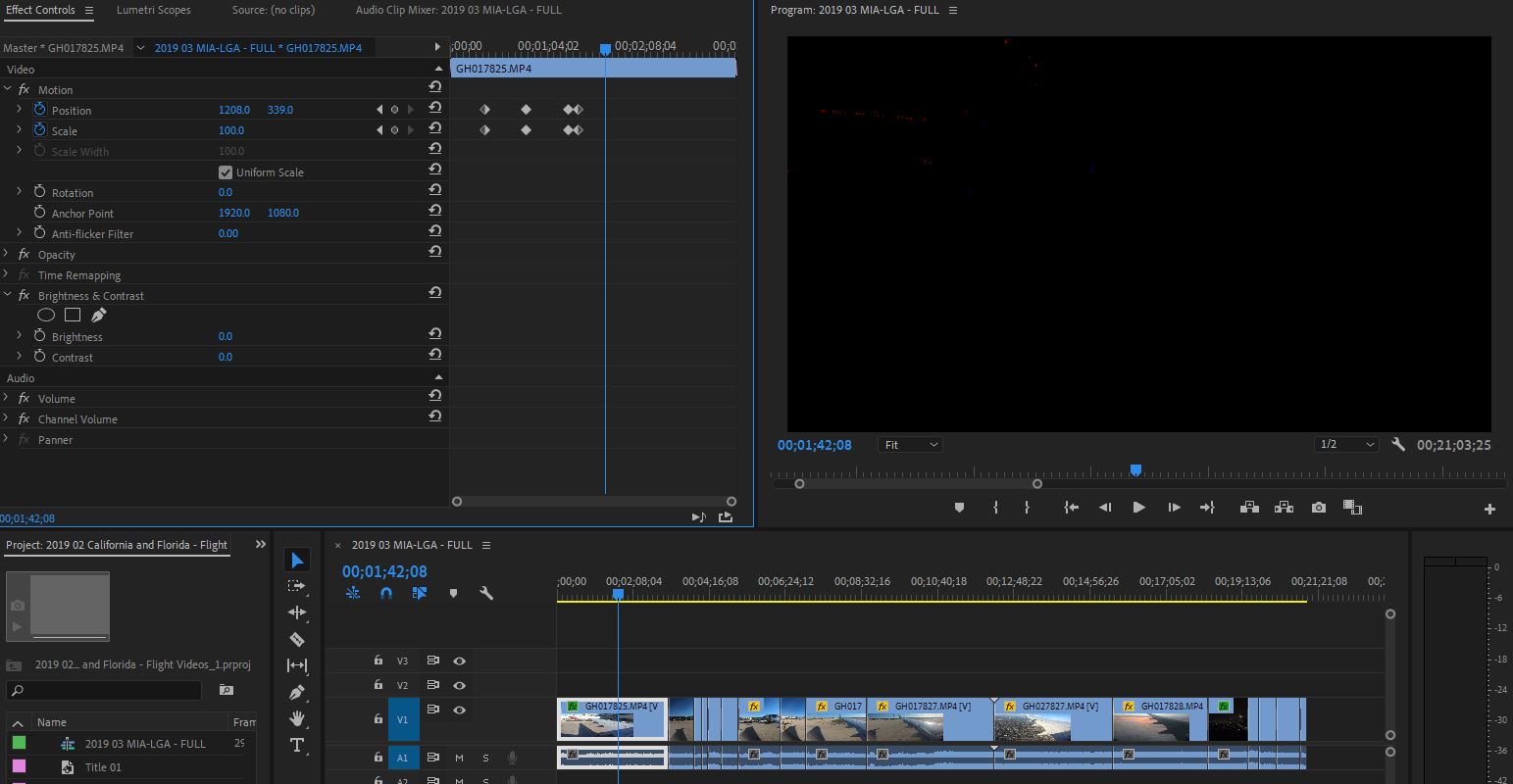1513x784 pixels.
Task: Select the Razor tool in the timeline toolbar
Action: tap(297, 639)
